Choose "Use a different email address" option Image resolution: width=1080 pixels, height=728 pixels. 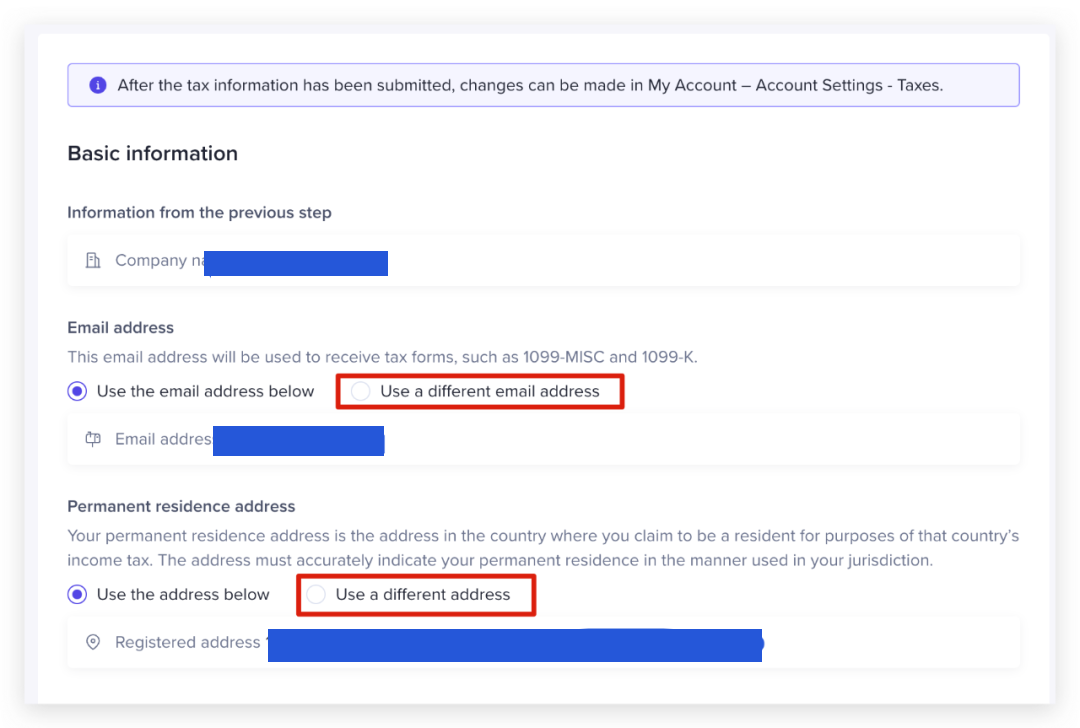[361, 391]
